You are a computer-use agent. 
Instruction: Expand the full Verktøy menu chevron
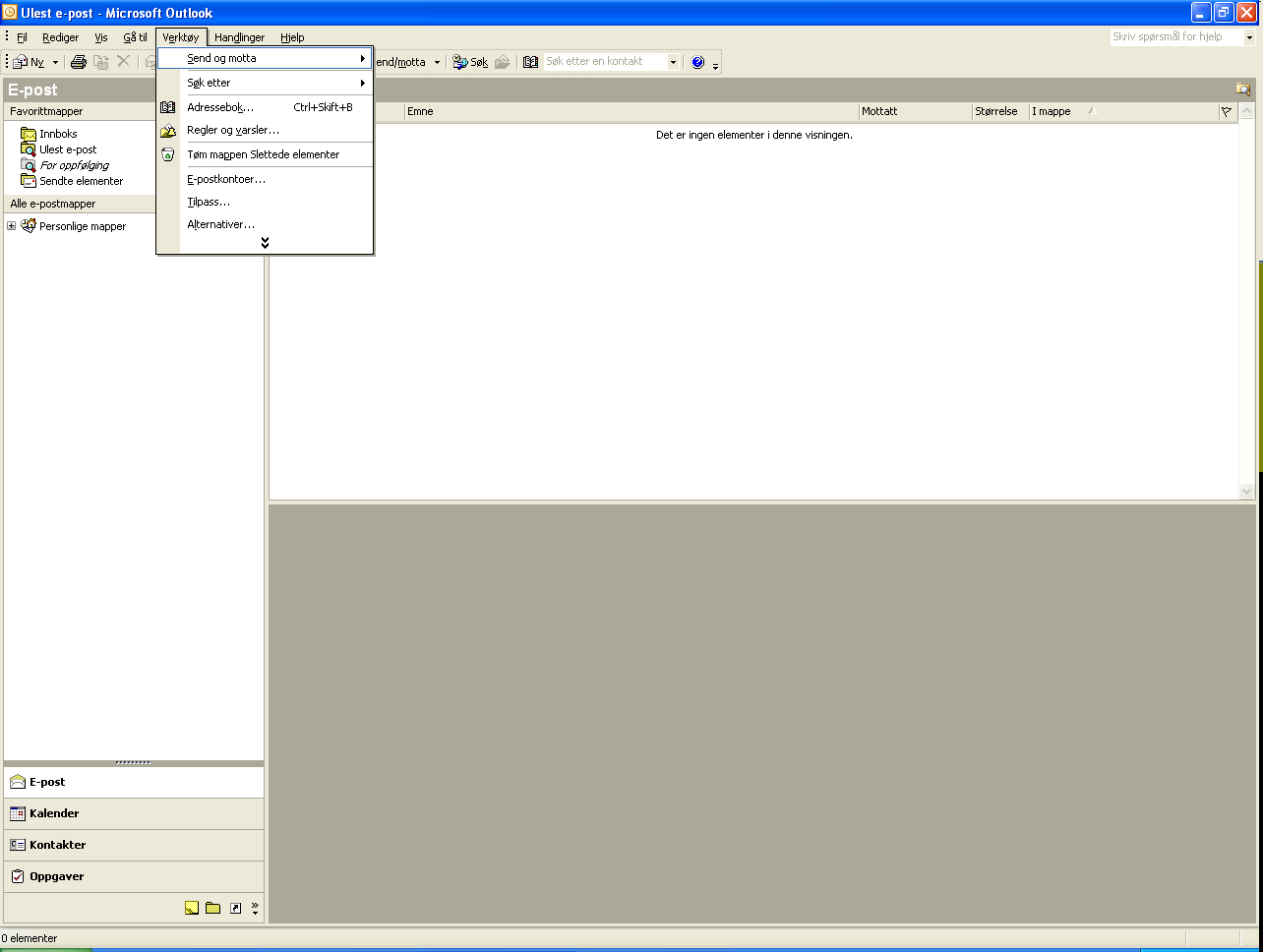pyautogui.click(x=265, y=243)
